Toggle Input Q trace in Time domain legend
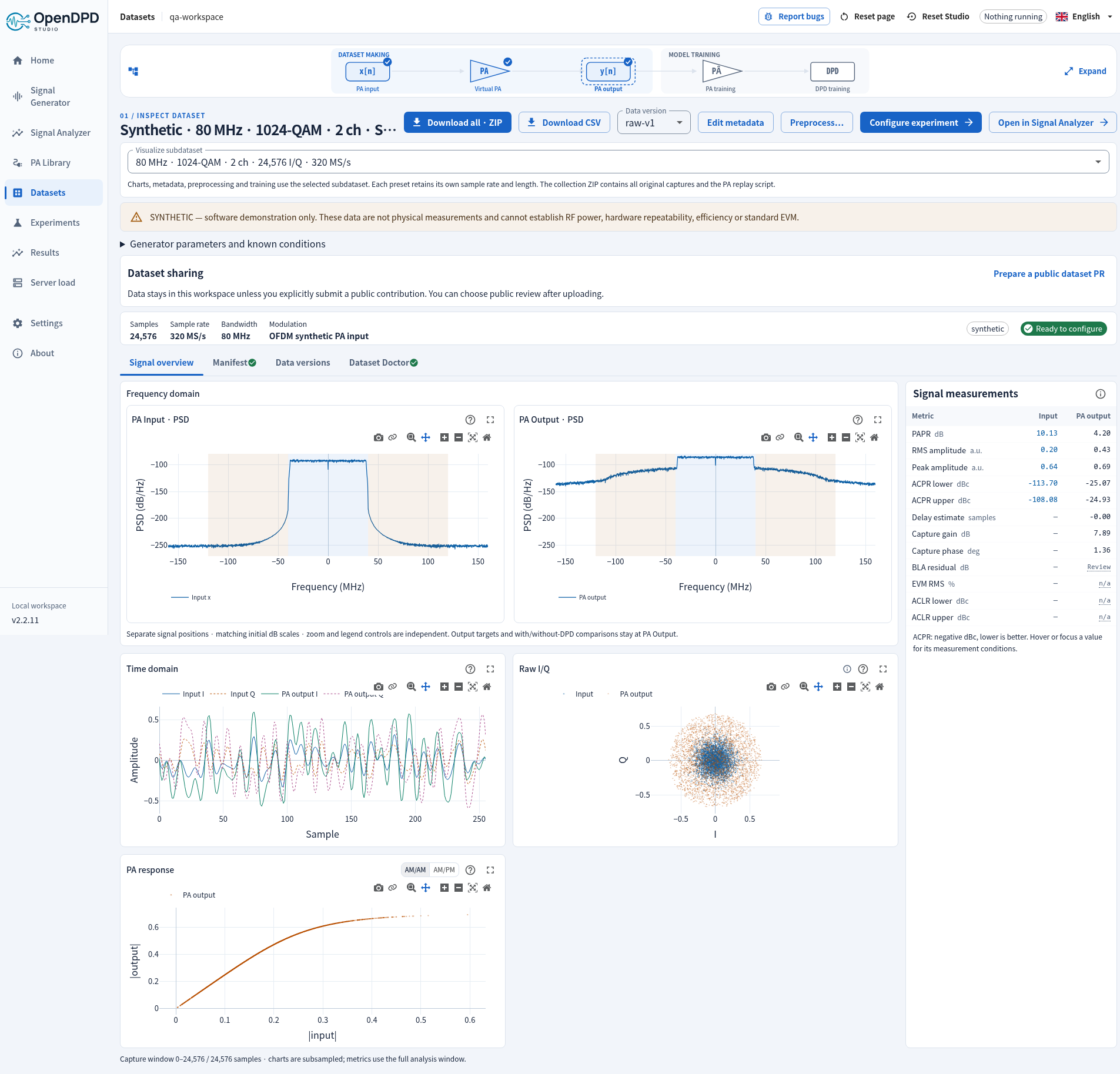 pos(232,694)
